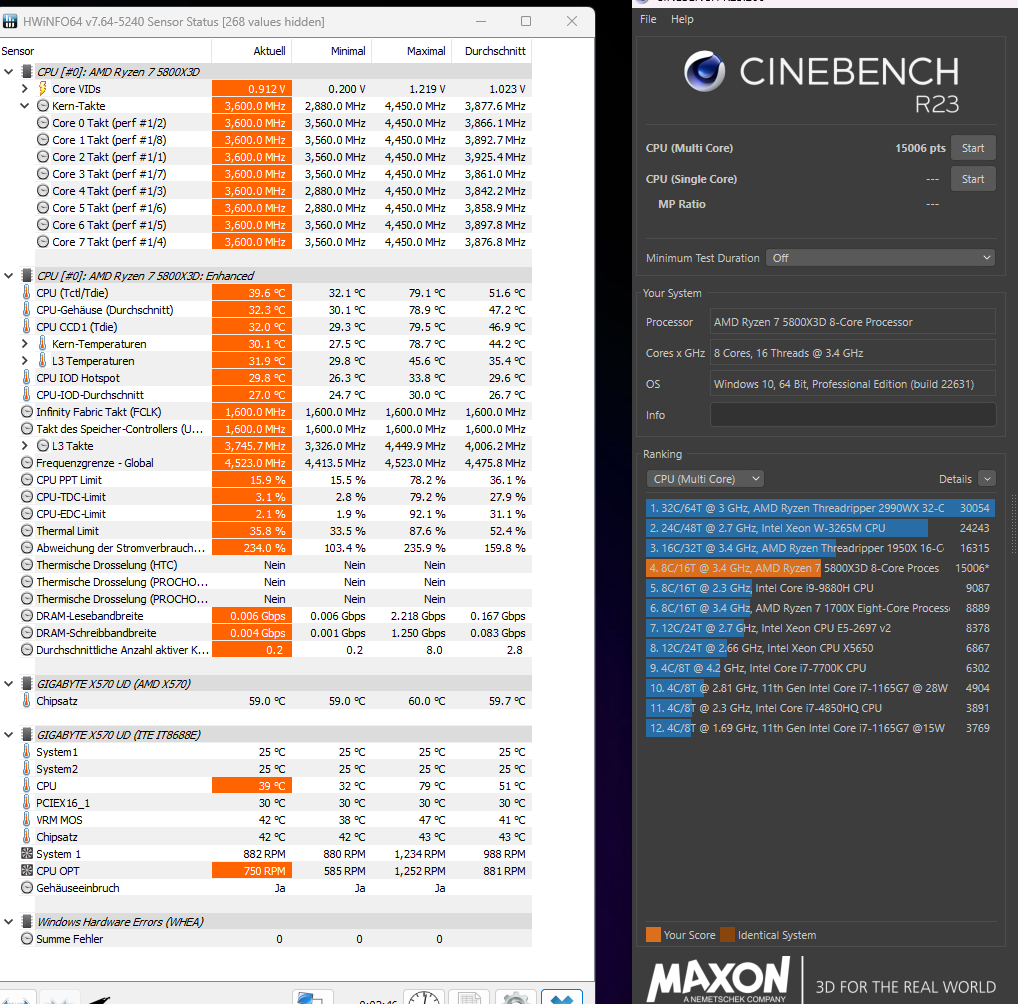Select ranking entry 9, Intel Core i7-7700K
1018x1004 pixels.
point(820,668)
